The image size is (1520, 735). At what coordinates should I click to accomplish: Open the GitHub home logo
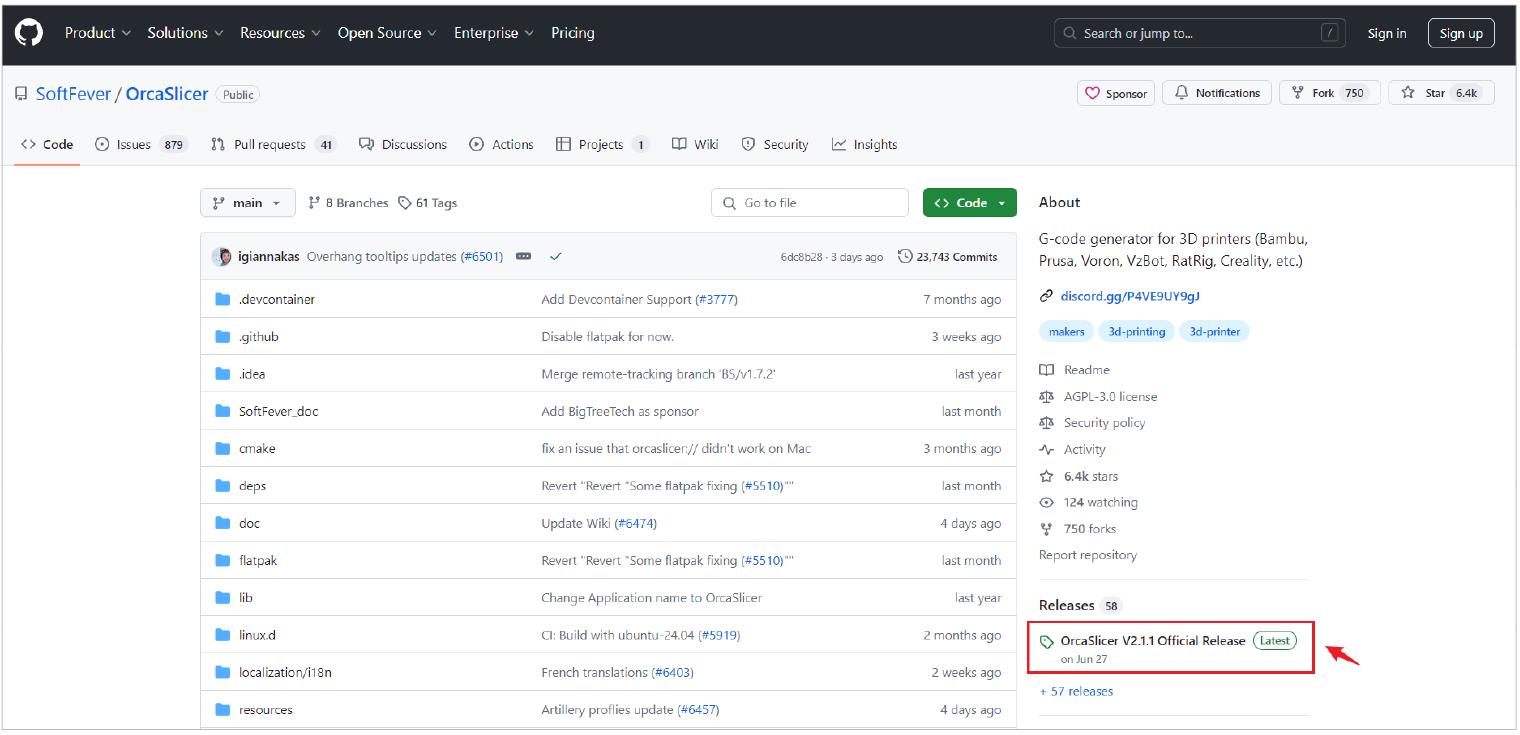click(x=29, y=33)
